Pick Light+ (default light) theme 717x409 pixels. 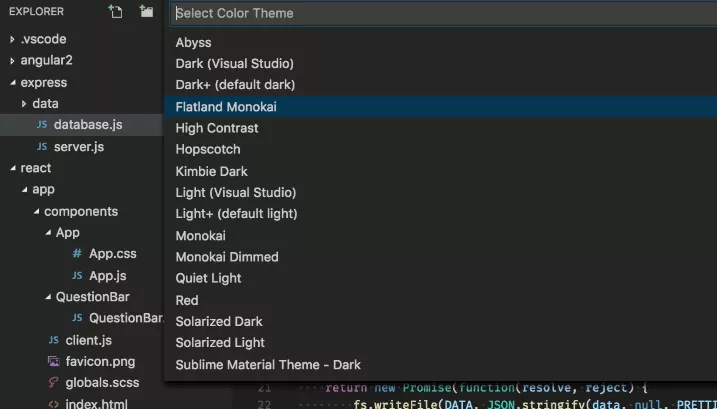click(x=440, y=214)
